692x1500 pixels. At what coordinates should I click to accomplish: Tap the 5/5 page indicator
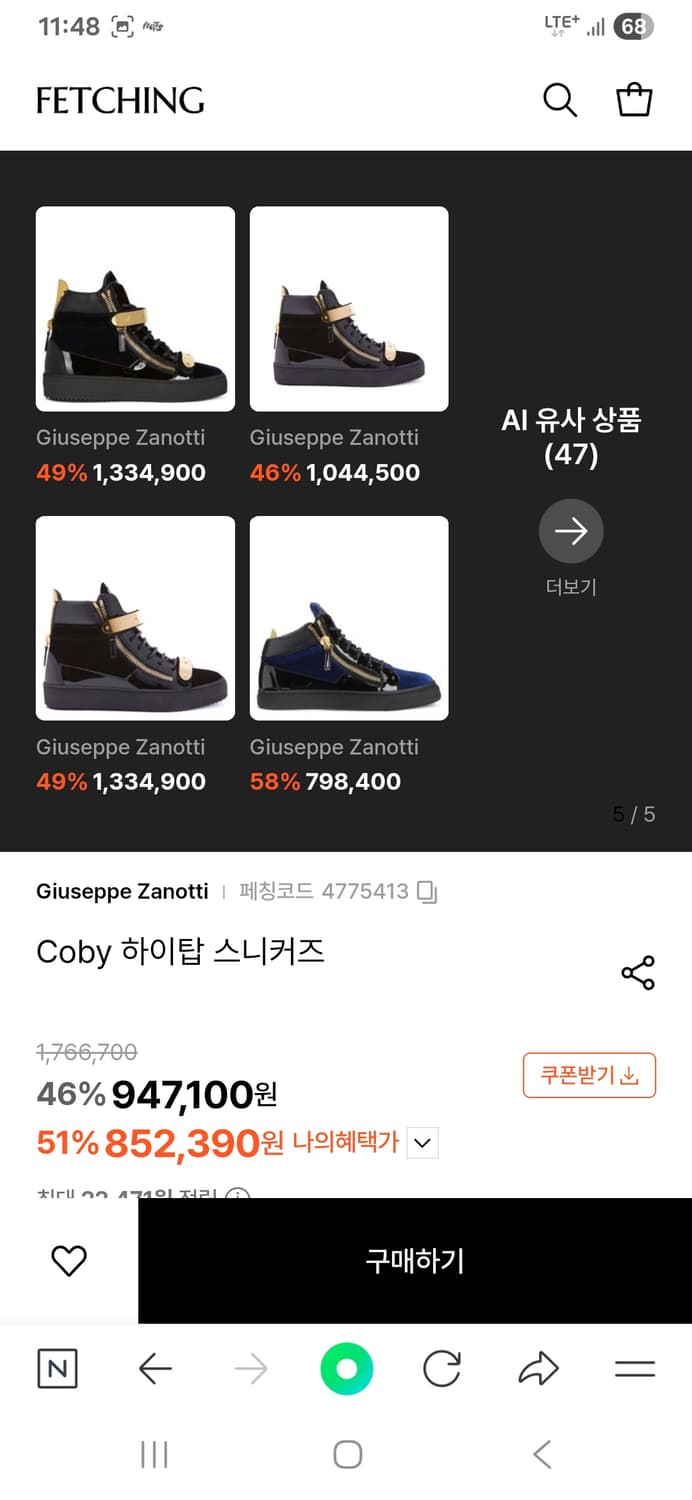[x=633, y=814]
